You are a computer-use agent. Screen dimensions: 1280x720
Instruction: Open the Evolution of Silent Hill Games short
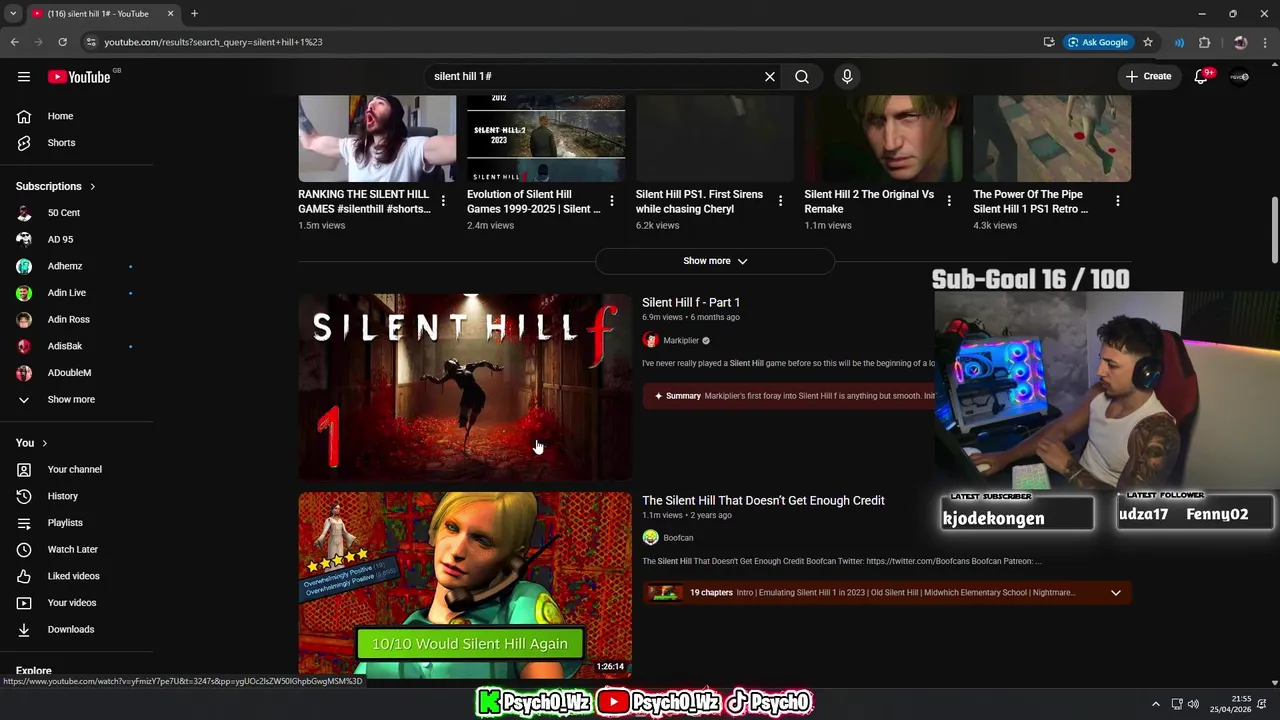(546, 139)
